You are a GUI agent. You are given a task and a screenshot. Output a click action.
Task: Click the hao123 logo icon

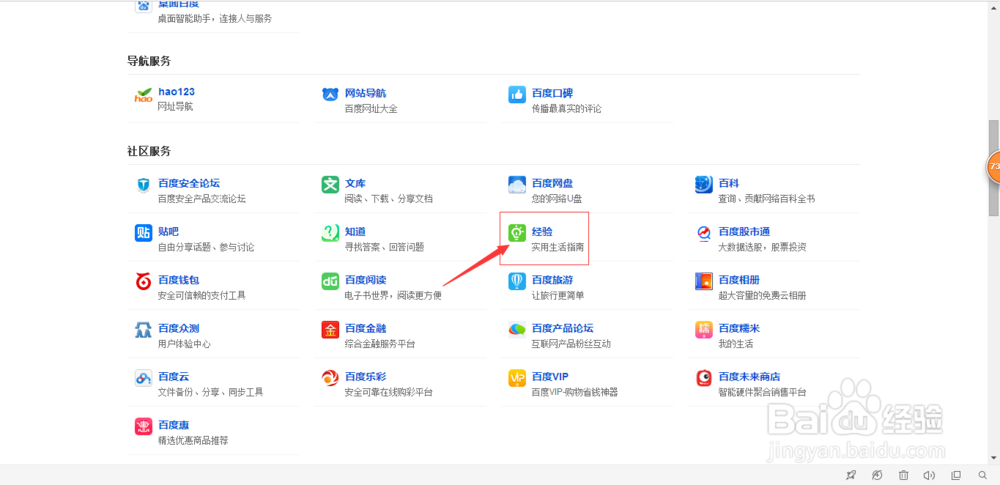(143, 95)
